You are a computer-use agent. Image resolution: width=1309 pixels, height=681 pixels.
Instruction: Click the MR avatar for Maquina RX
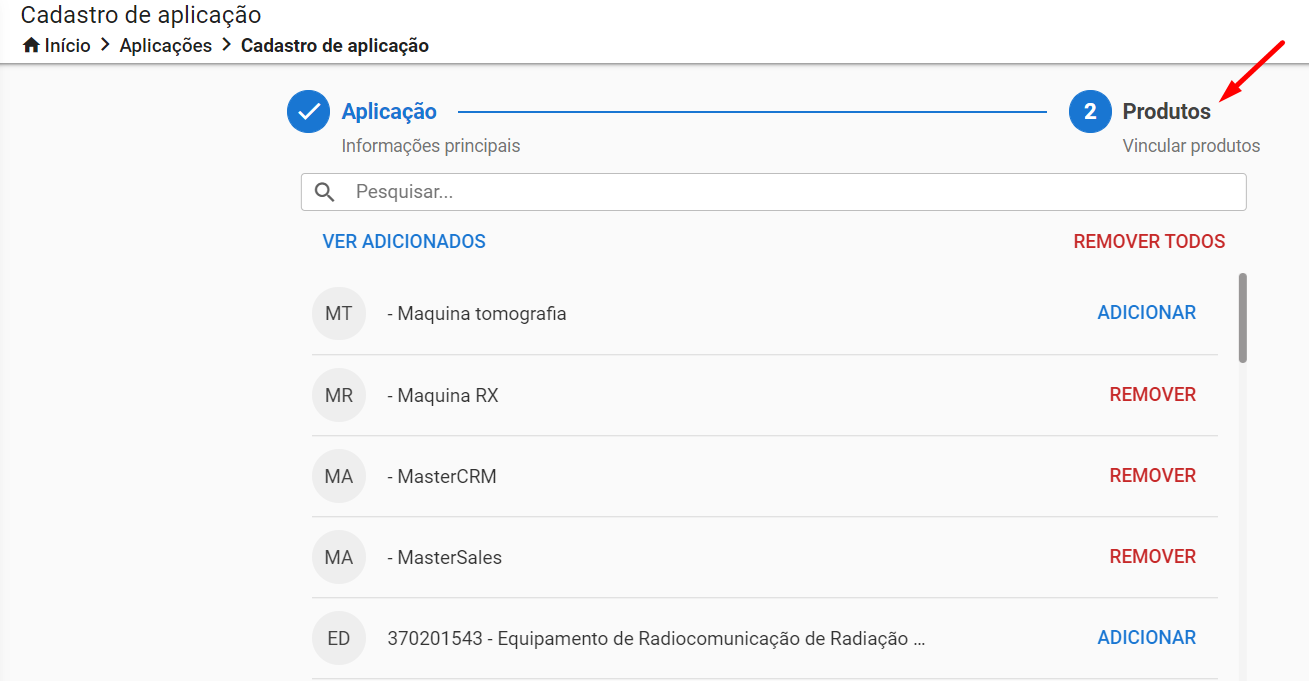click(x=339, y=395)
